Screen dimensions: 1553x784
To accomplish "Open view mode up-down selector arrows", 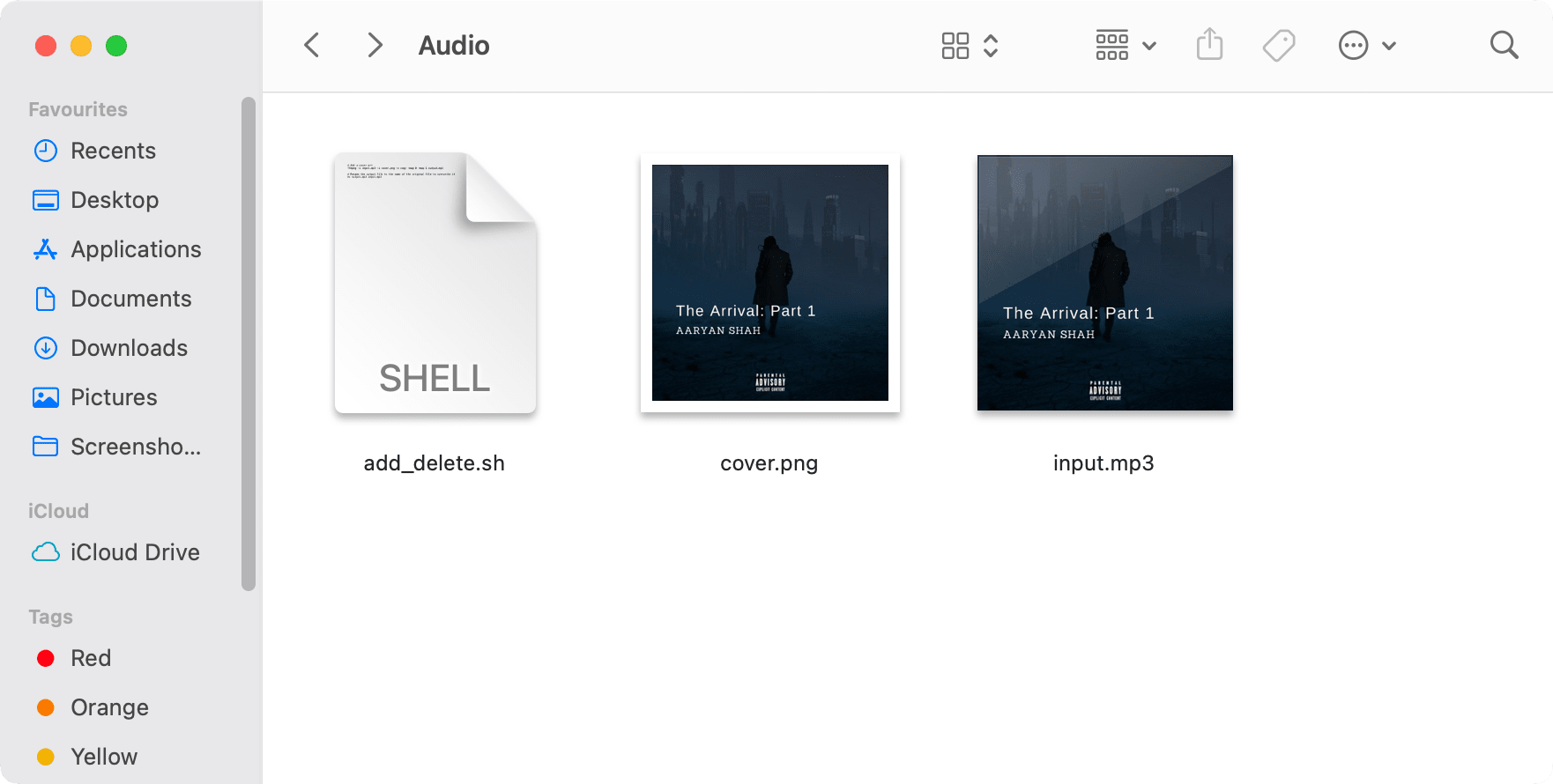I will tap(991, 46).
